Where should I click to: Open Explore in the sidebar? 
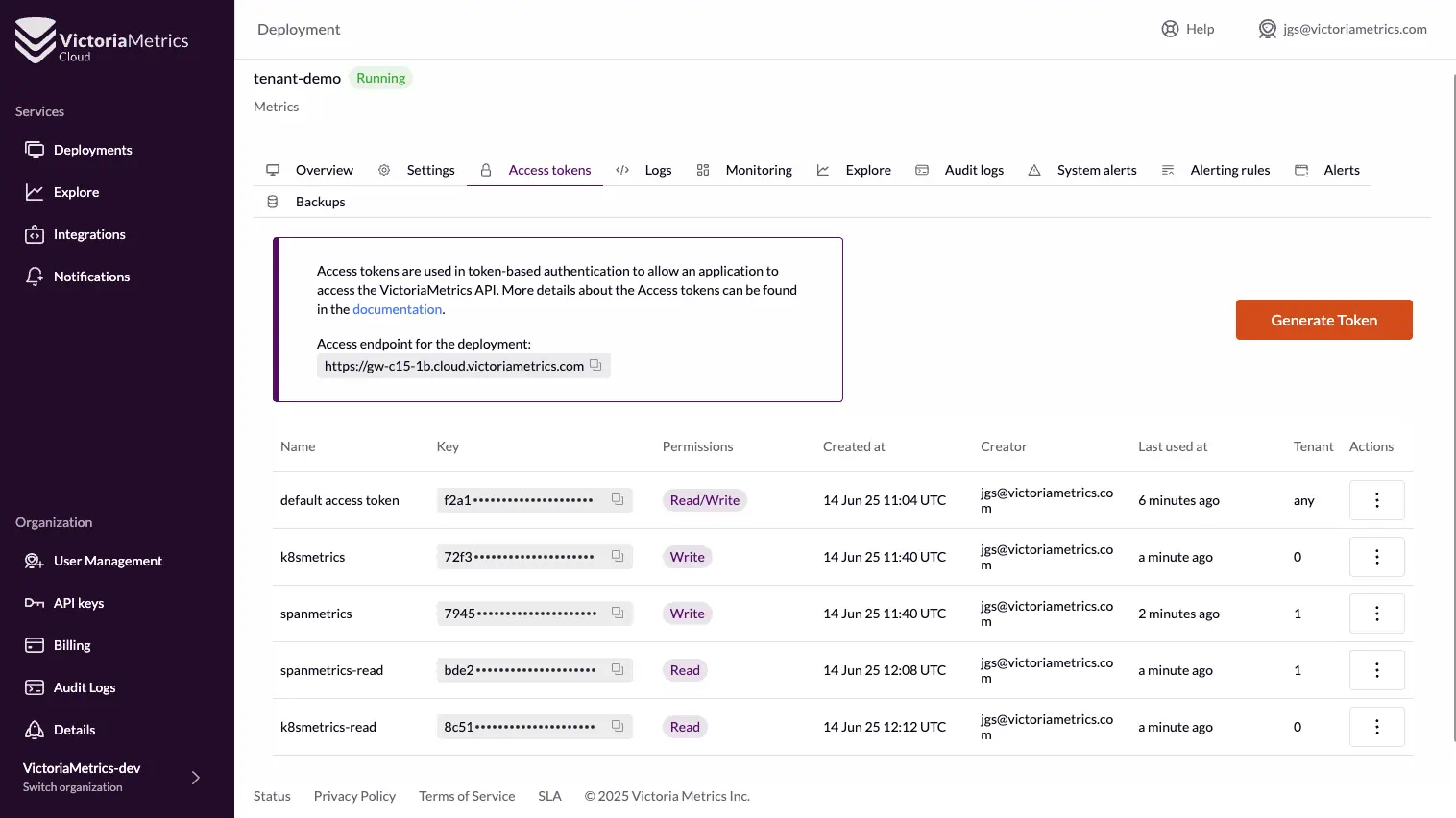[x=77, y=192]
